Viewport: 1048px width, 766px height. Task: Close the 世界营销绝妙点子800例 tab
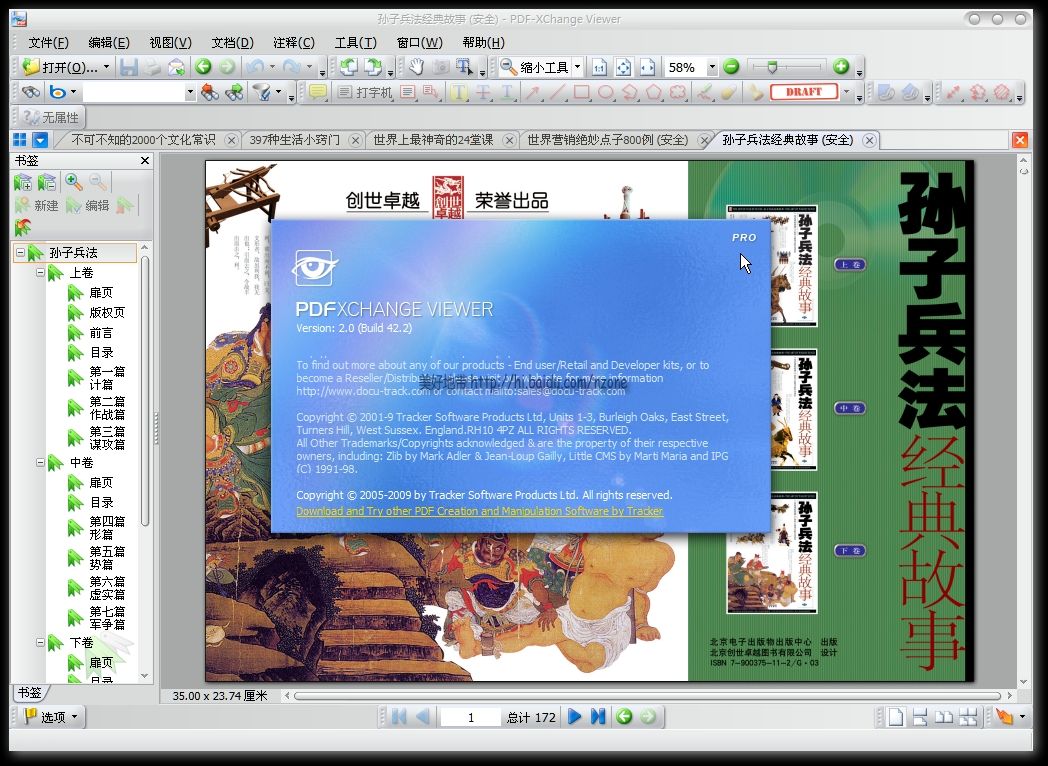pos(704,140)
